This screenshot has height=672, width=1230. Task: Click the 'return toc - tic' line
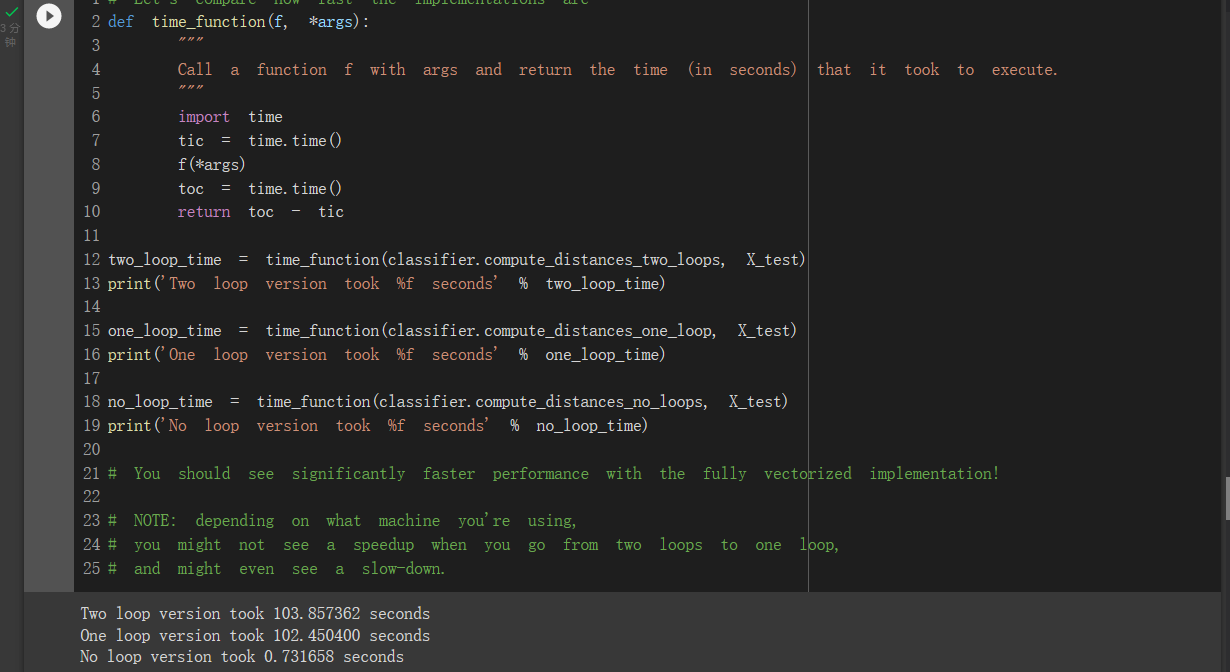(260, 212)
